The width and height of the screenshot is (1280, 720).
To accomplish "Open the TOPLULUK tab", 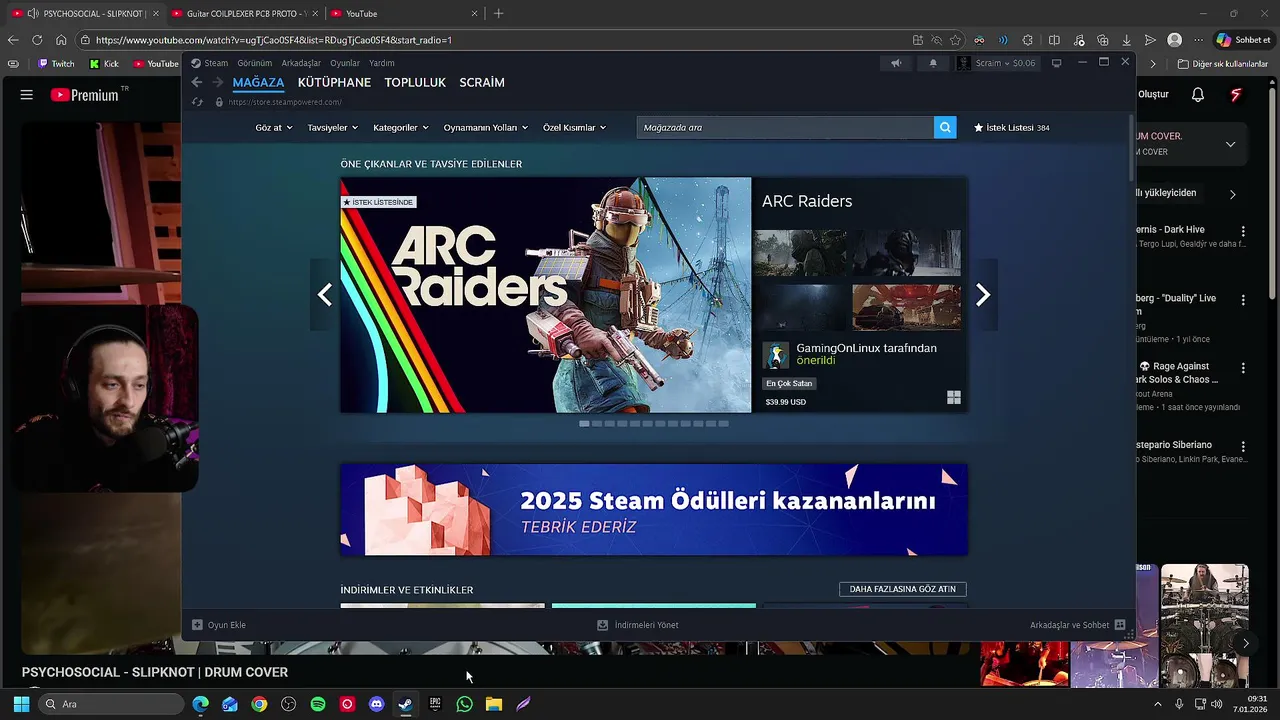I will tap(415, 82).
